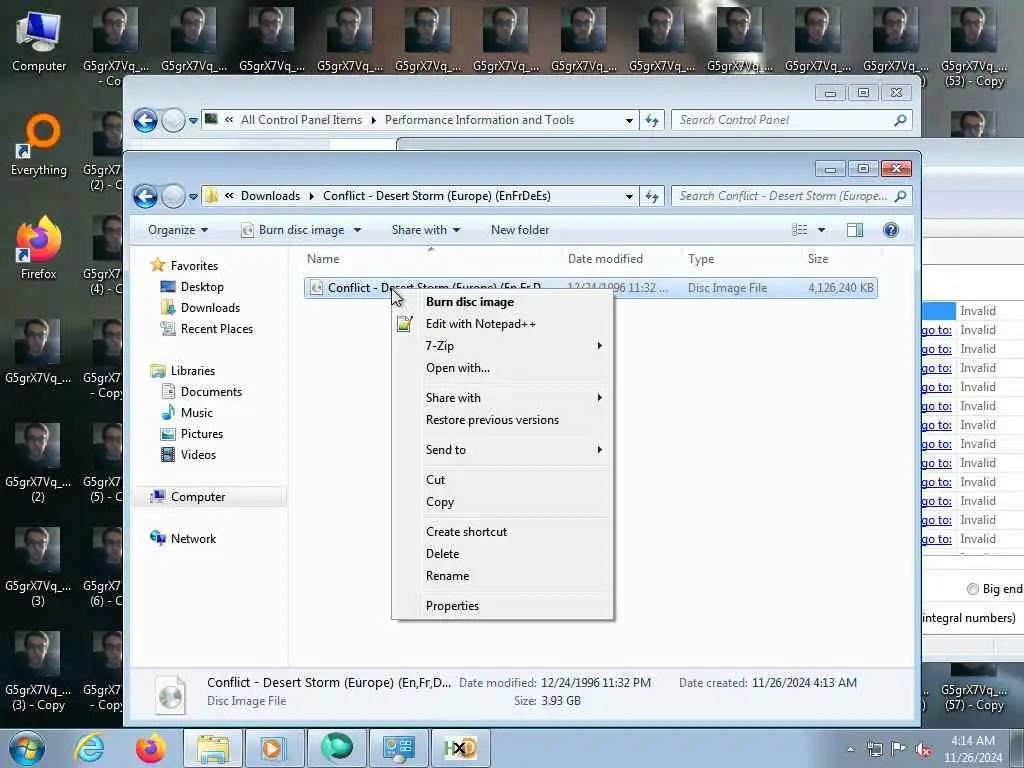Open Downloads in navigation pane
The width and height of the screenshot is (1024, 768).
[x=210, y=308]
